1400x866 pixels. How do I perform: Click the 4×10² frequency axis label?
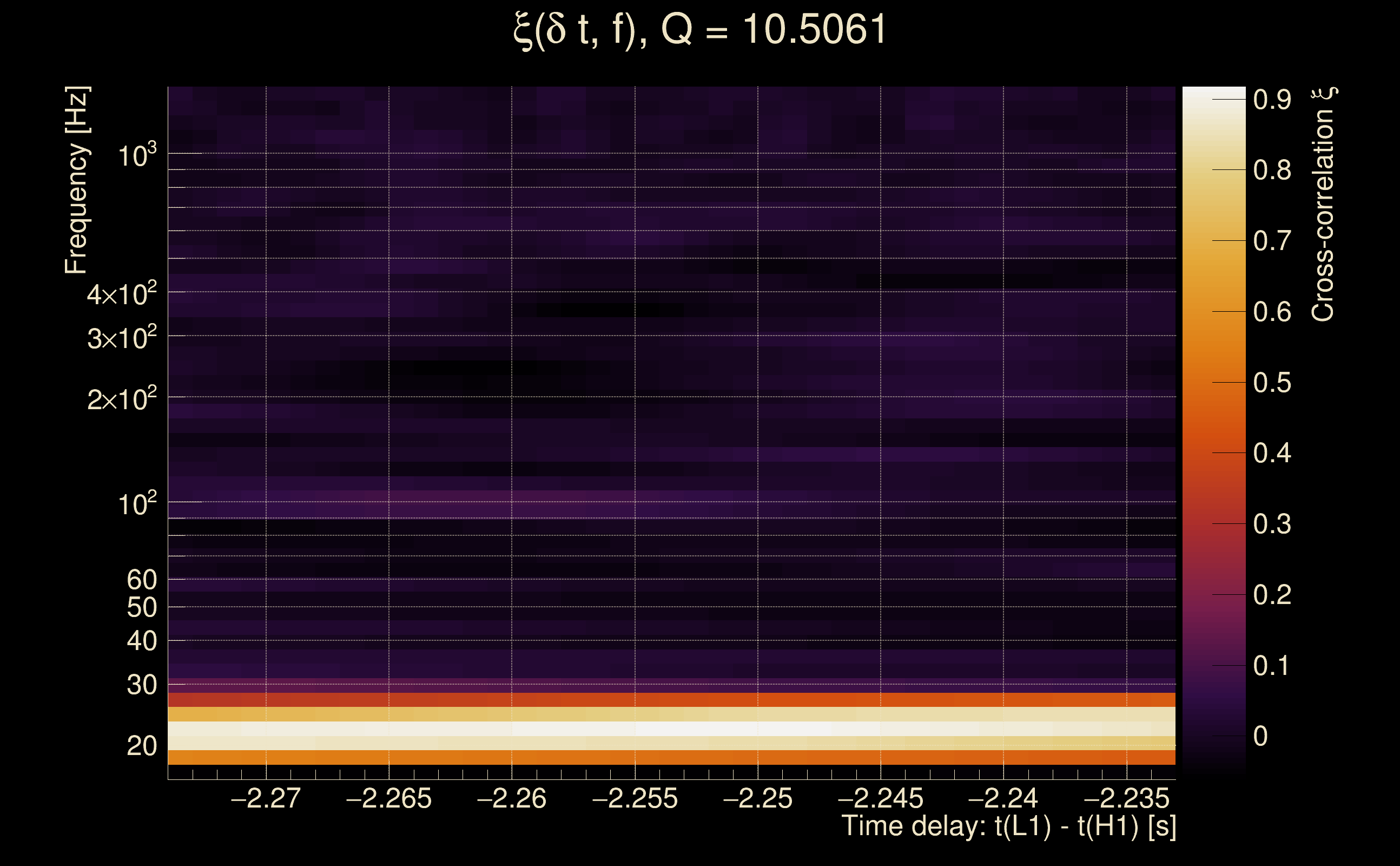[122, 294]
